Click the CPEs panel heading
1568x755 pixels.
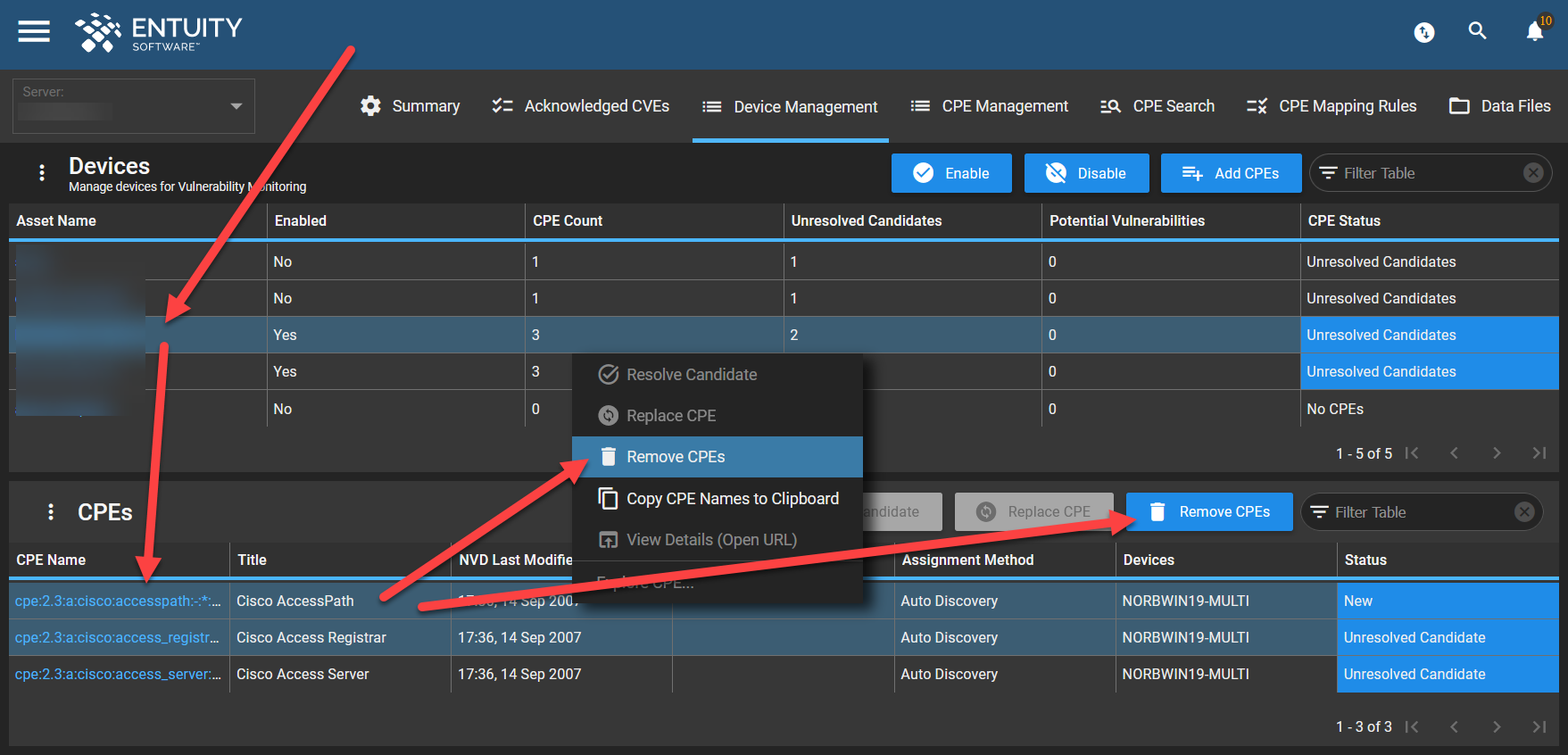point(105,512)
